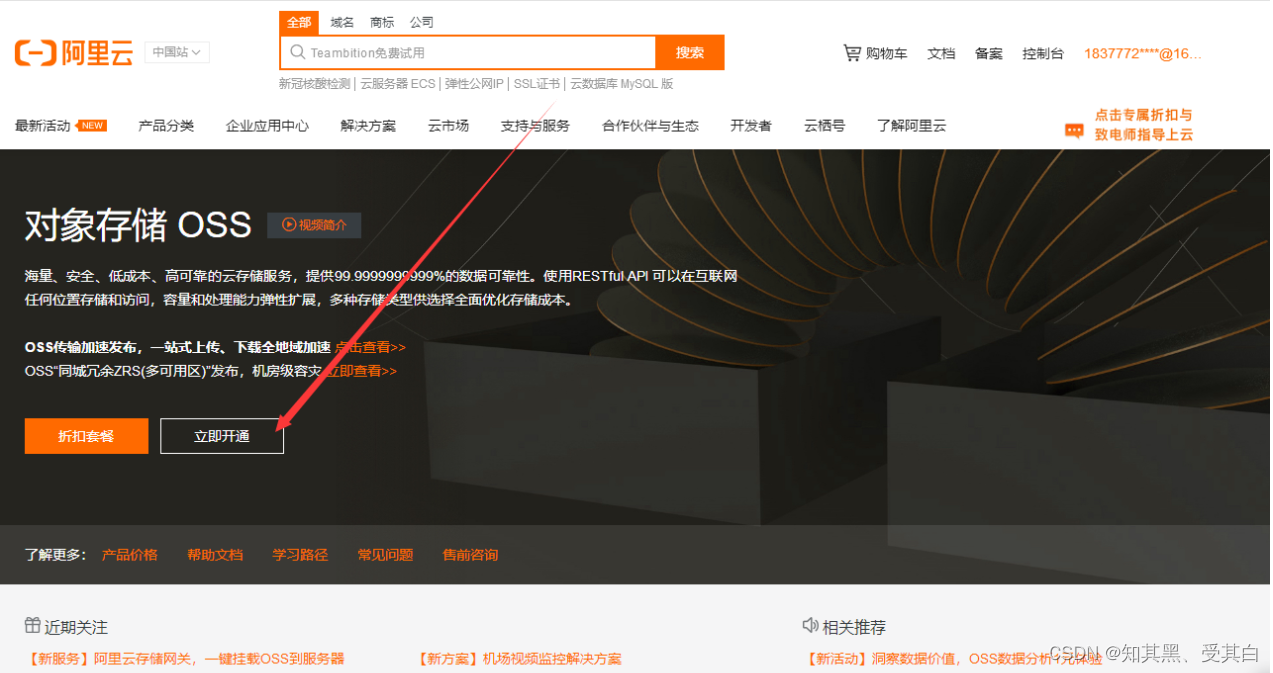Click the magnifier icon in search box

[x=297, y=52]
